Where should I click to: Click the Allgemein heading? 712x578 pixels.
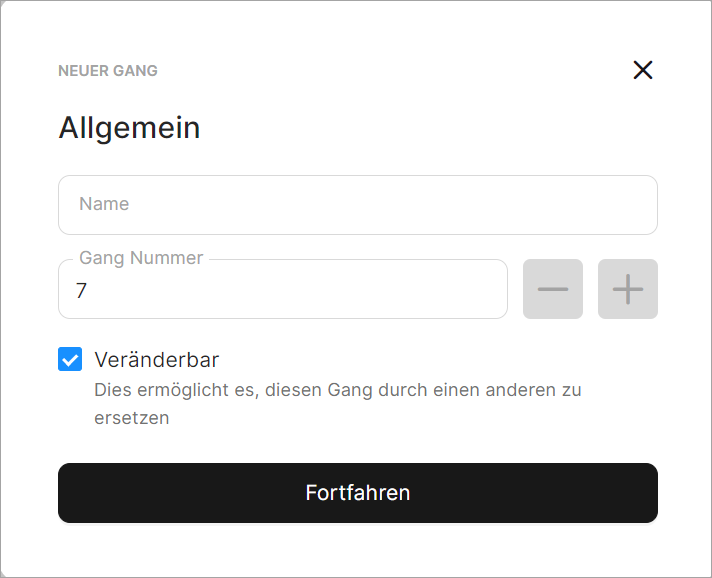pos(129,128)
